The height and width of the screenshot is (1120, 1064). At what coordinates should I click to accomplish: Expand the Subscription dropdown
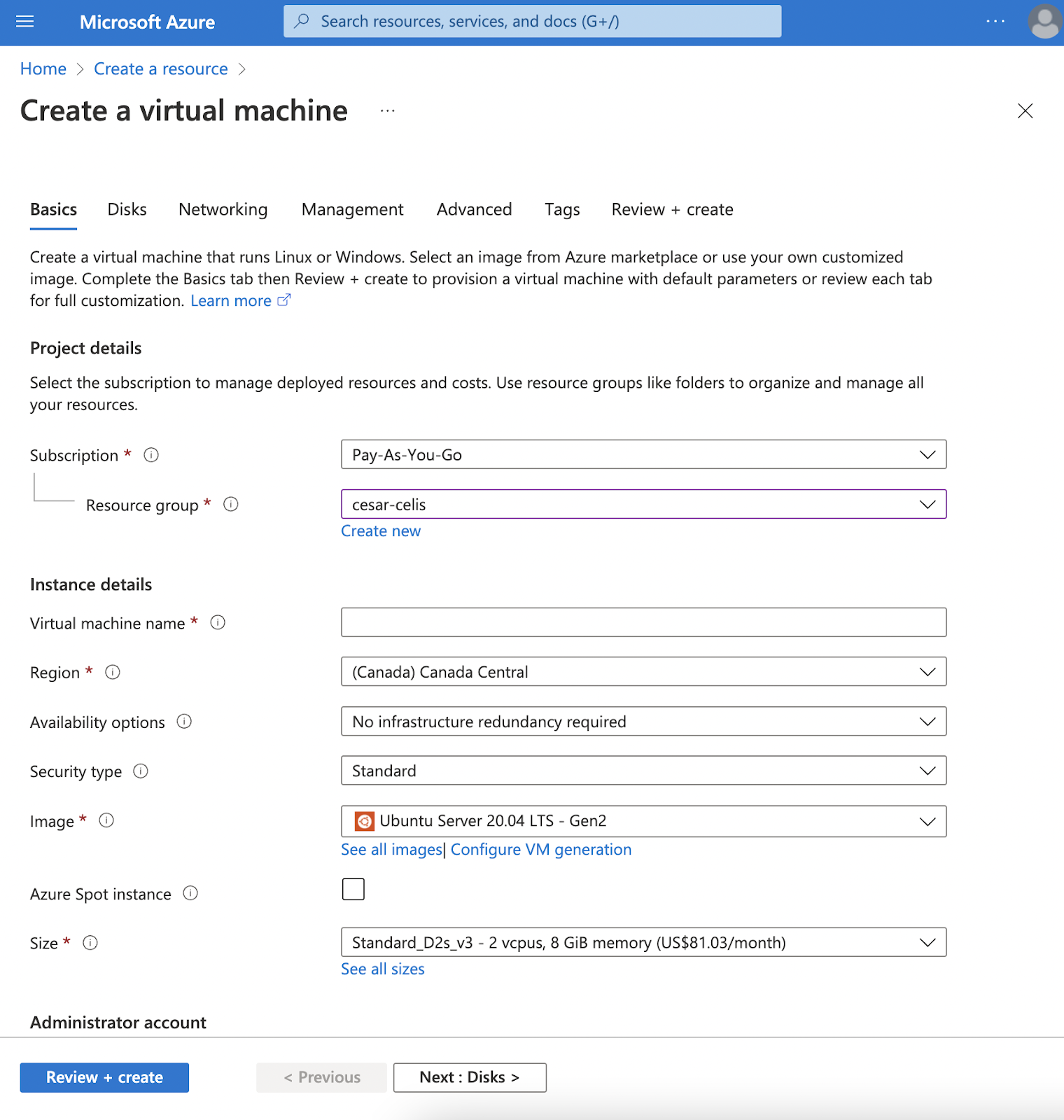pos(643,455)
